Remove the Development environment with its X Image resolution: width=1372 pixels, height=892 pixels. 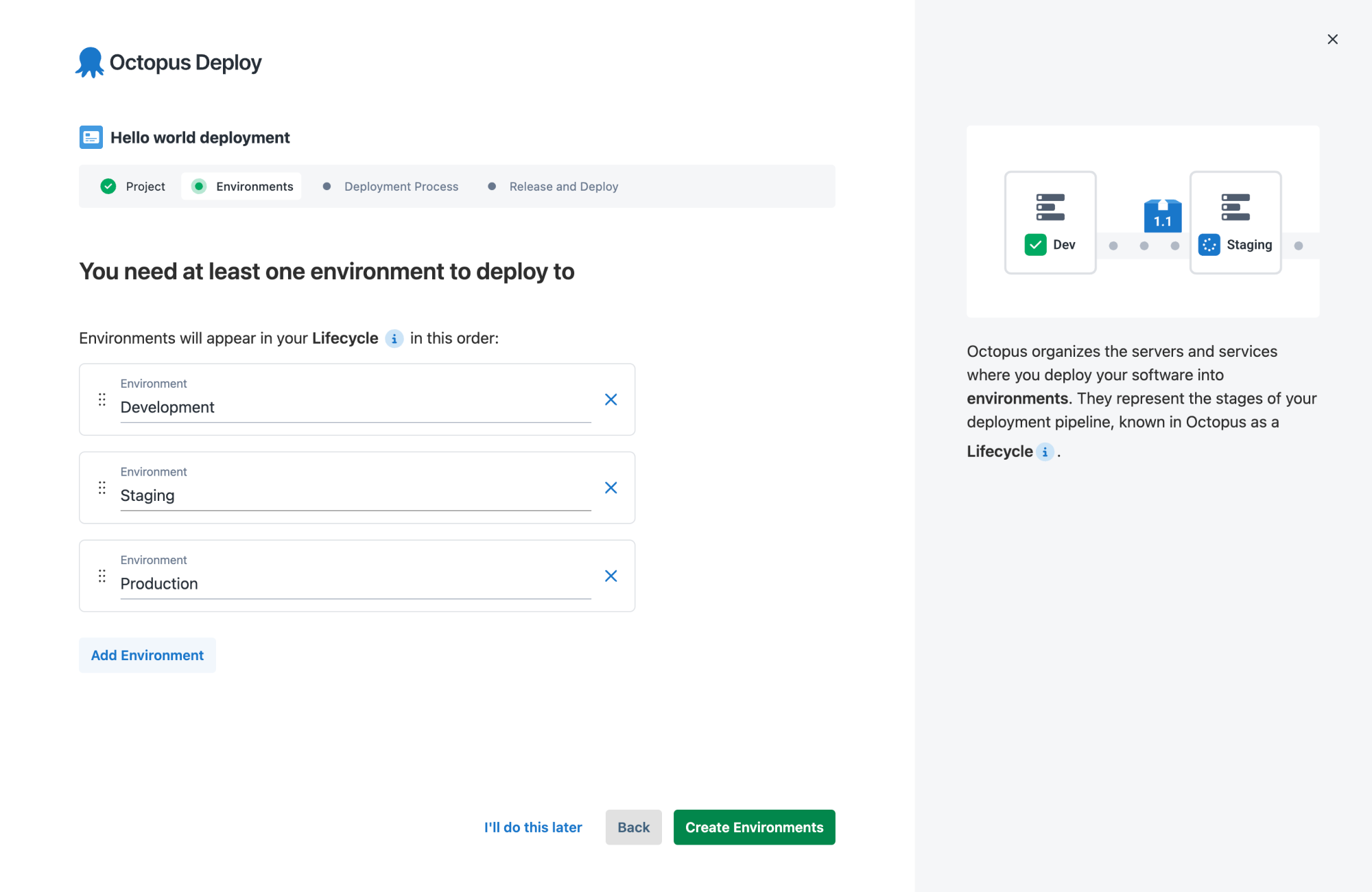(x=611, y=399)
